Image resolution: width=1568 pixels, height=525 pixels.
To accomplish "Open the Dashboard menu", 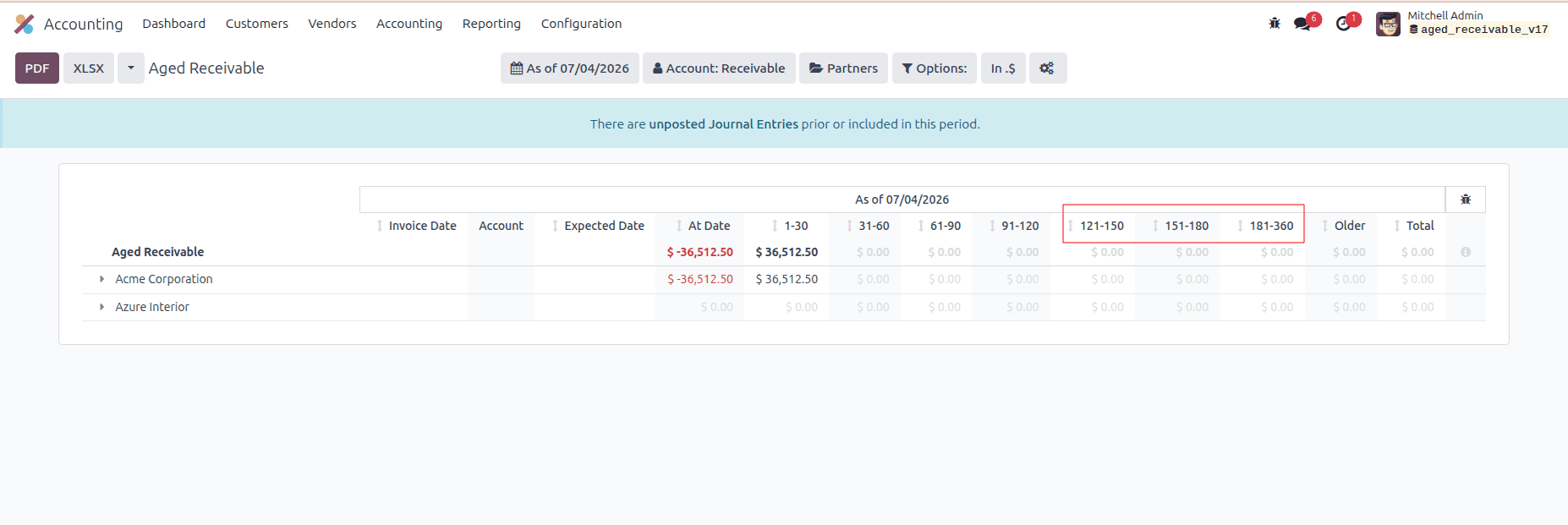I will 173,24.
